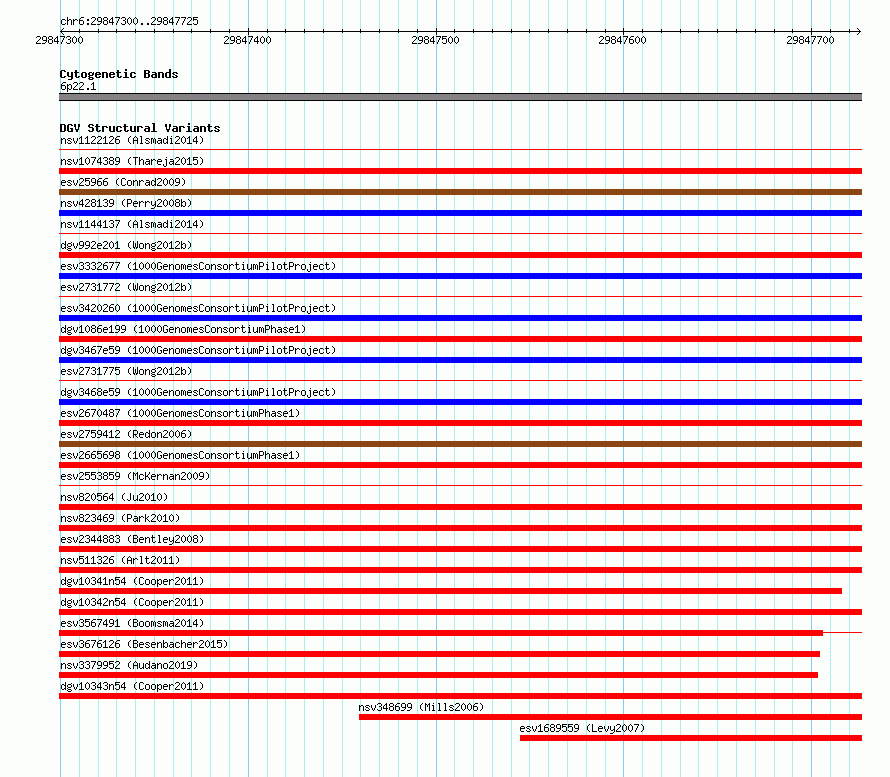Open variant esv2759412 (Redon2006)

[126, 434]
